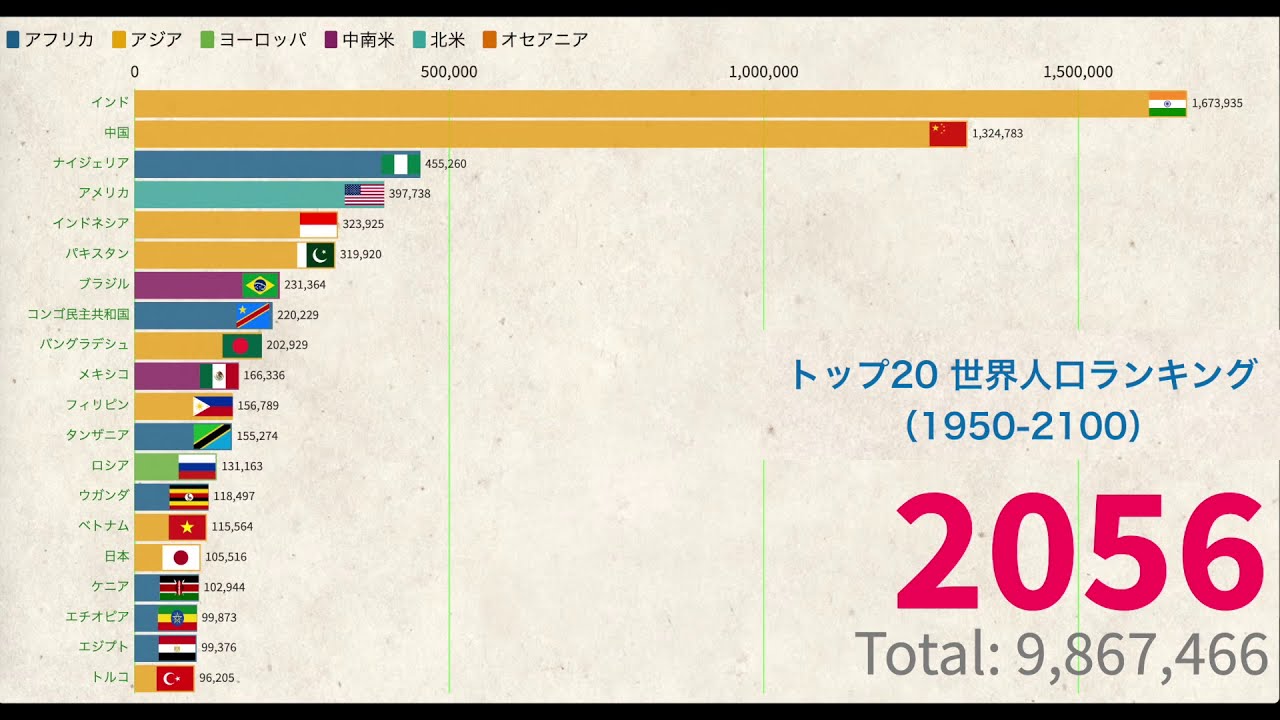
Task: Click the 1,000,000 axis tick label
Action: click(764, 72)
